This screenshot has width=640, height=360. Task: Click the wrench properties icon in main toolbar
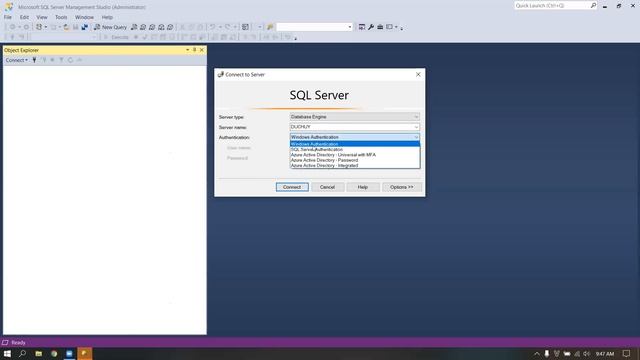[x=371, y=27]
